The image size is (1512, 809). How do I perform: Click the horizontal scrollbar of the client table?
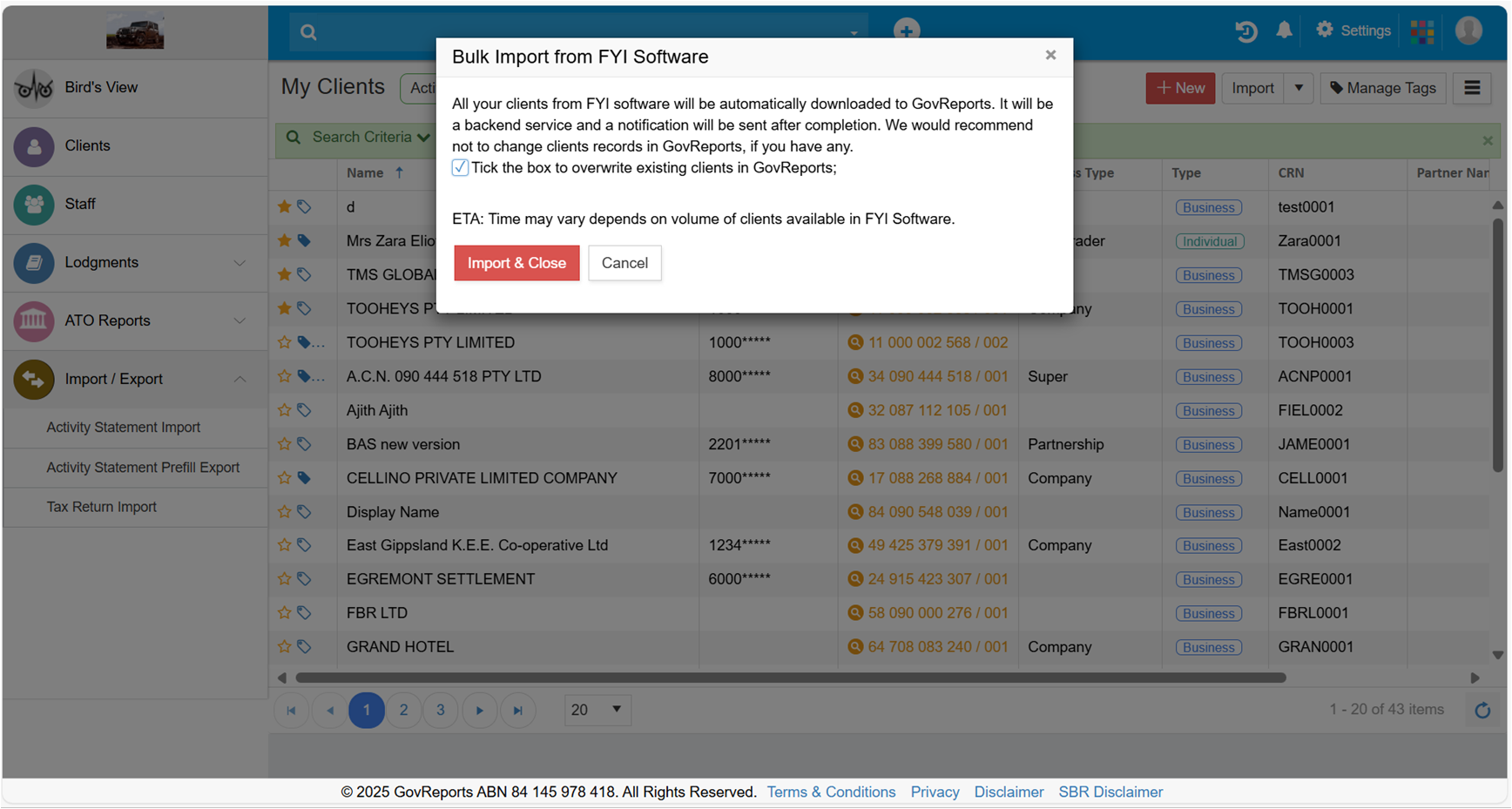coord(791,678)
